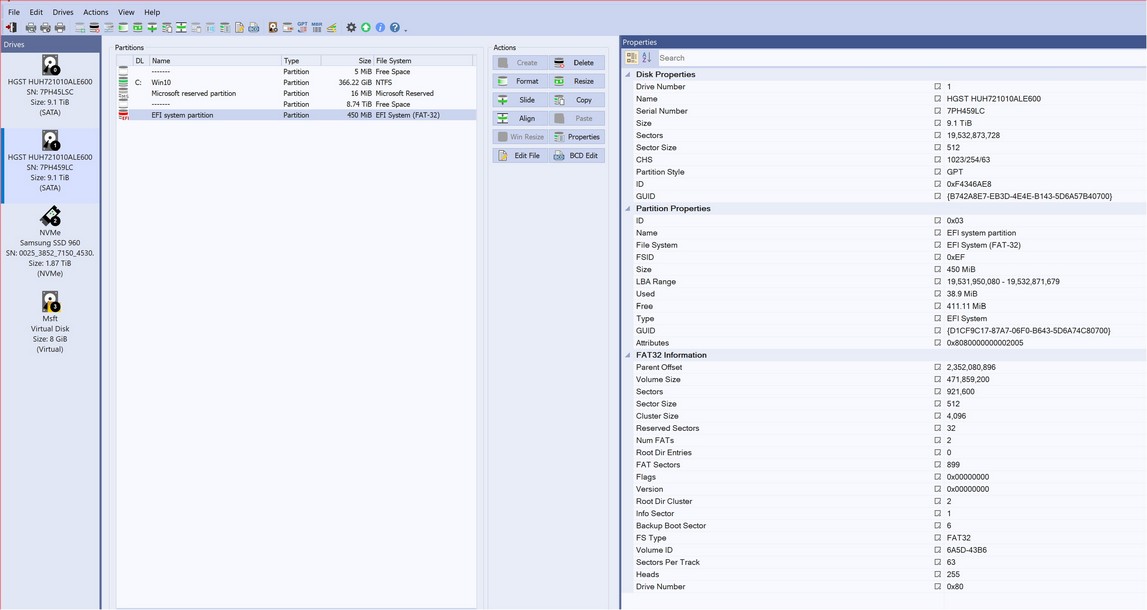Select the EFI system partition row
This screenshot has height=610, width=1147.
(x=296, y=115)
